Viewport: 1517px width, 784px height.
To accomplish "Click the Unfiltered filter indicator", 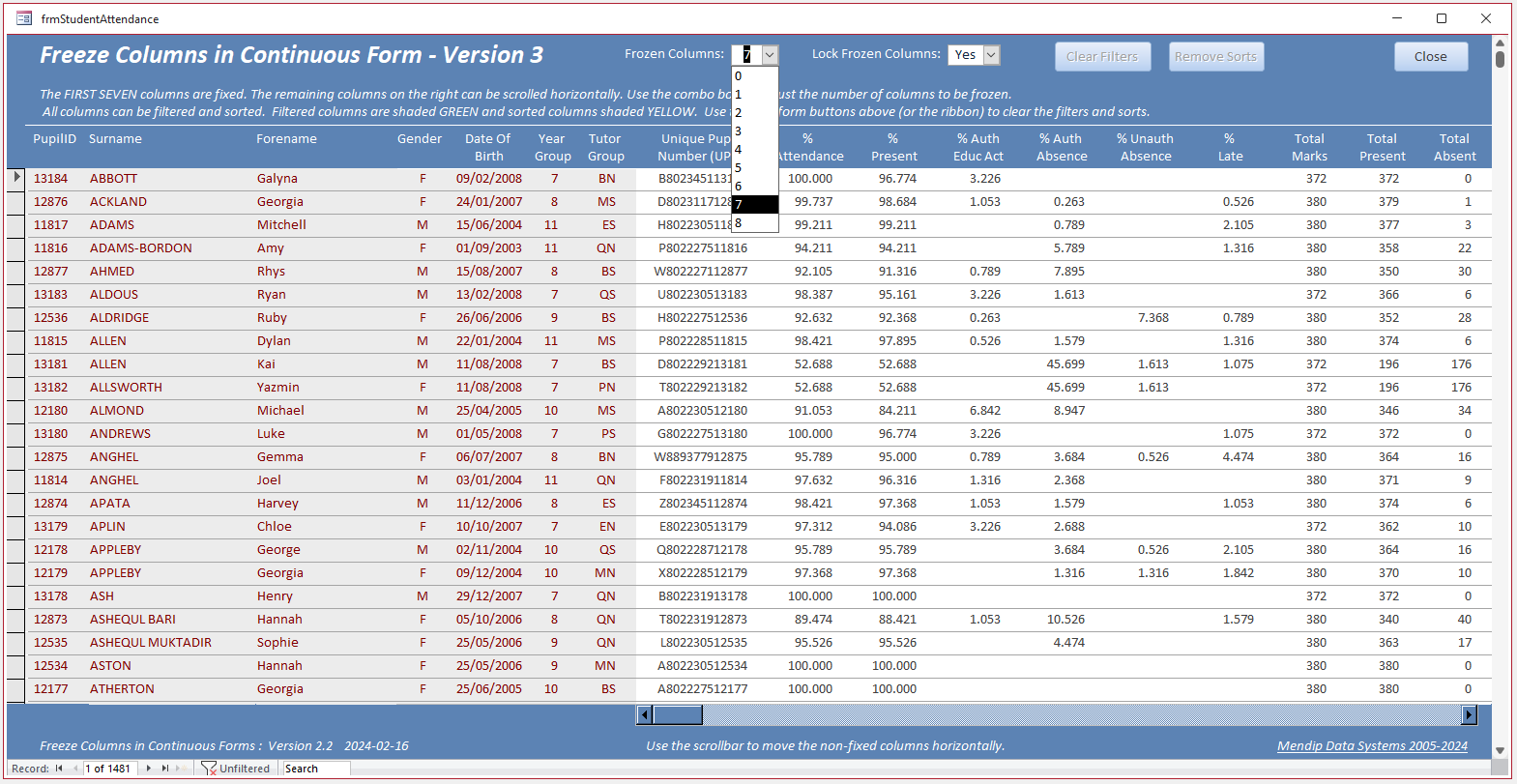I will [236, 769].
